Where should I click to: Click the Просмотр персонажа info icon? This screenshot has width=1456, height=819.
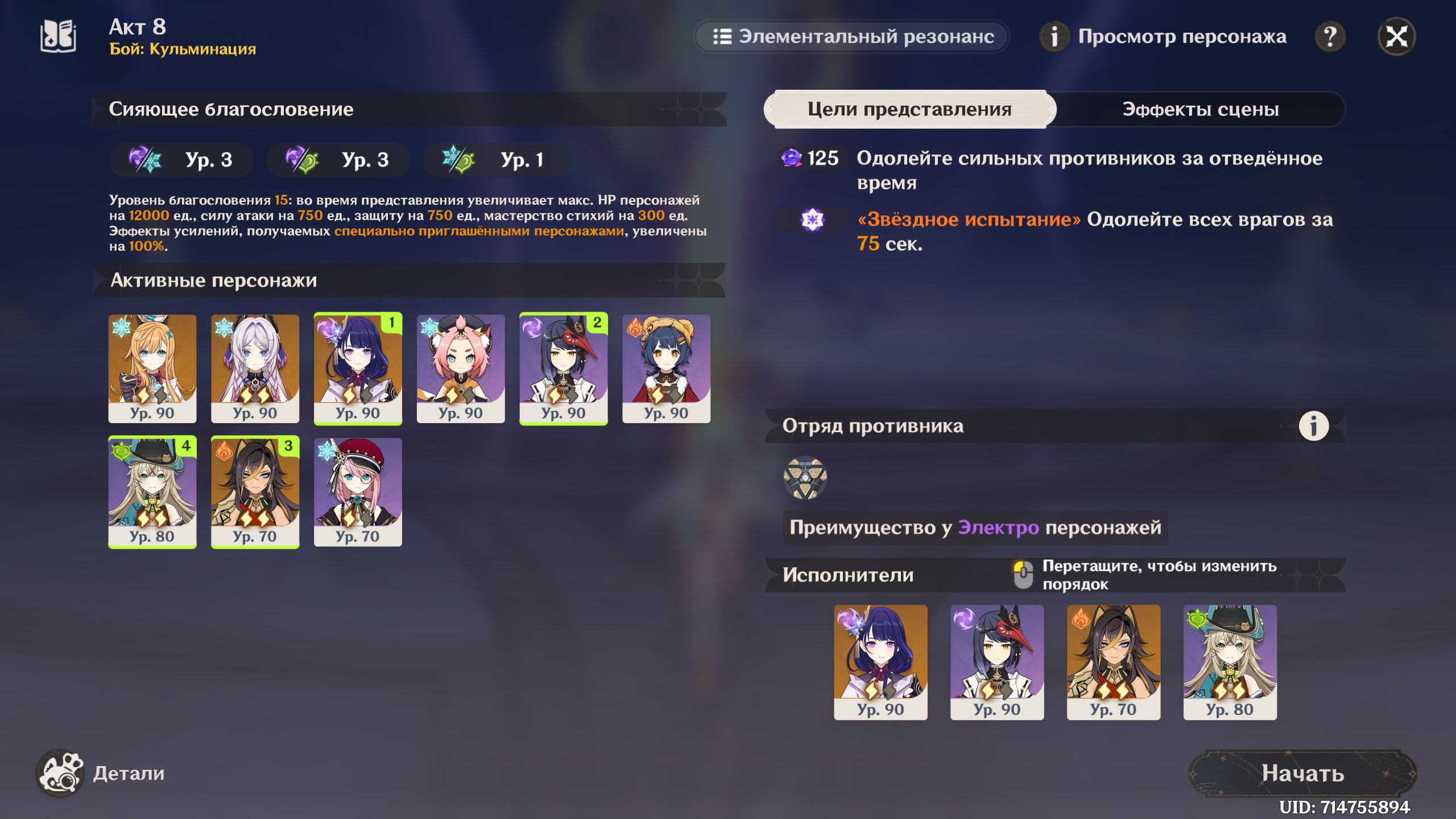pos(1054,37)
